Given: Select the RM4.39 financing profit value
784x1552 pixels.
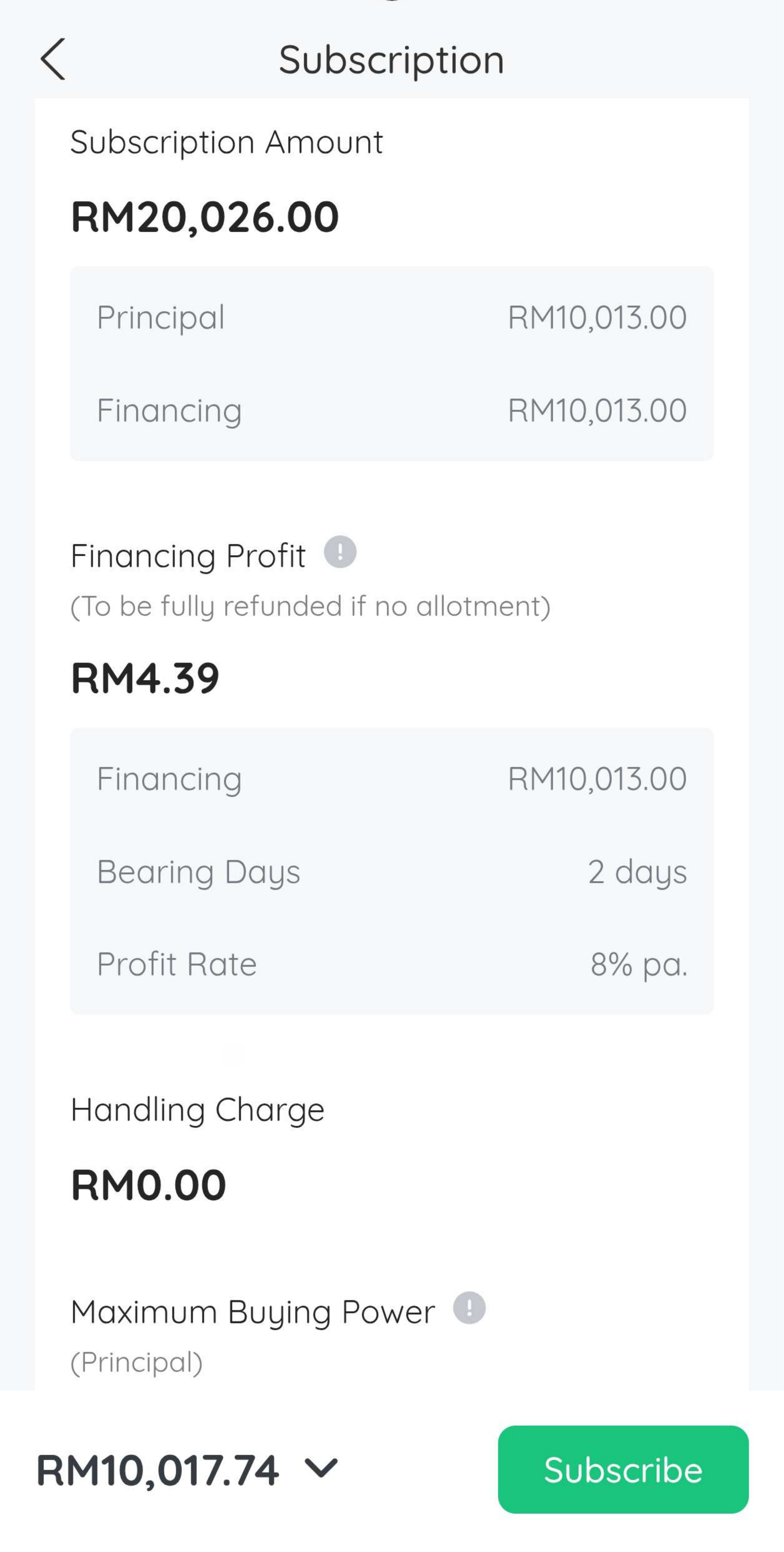Looking at the screenshot, I should pos(145,678).
